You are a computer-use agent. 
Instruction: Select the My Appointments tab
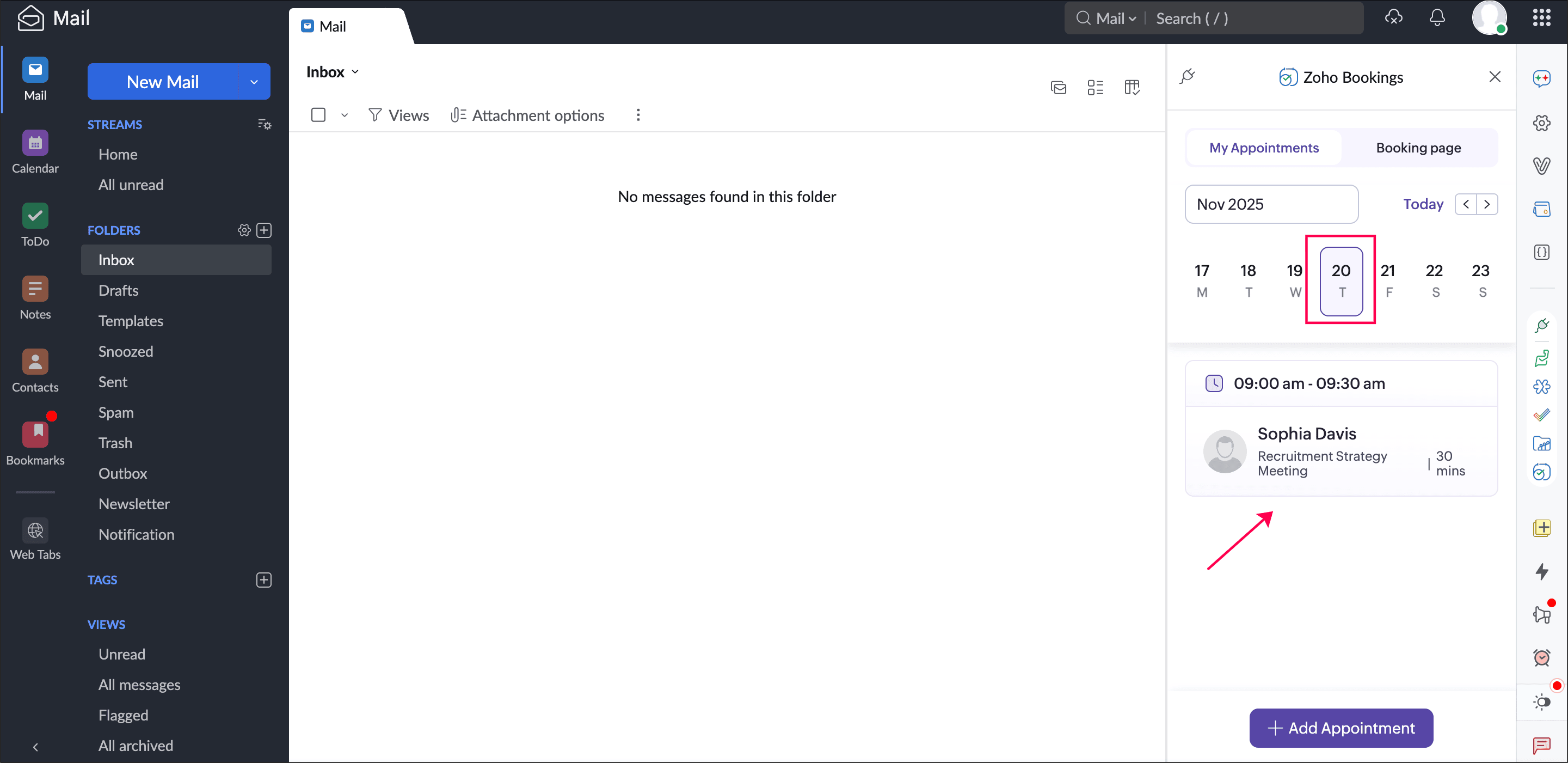(x=1264, y=148)
